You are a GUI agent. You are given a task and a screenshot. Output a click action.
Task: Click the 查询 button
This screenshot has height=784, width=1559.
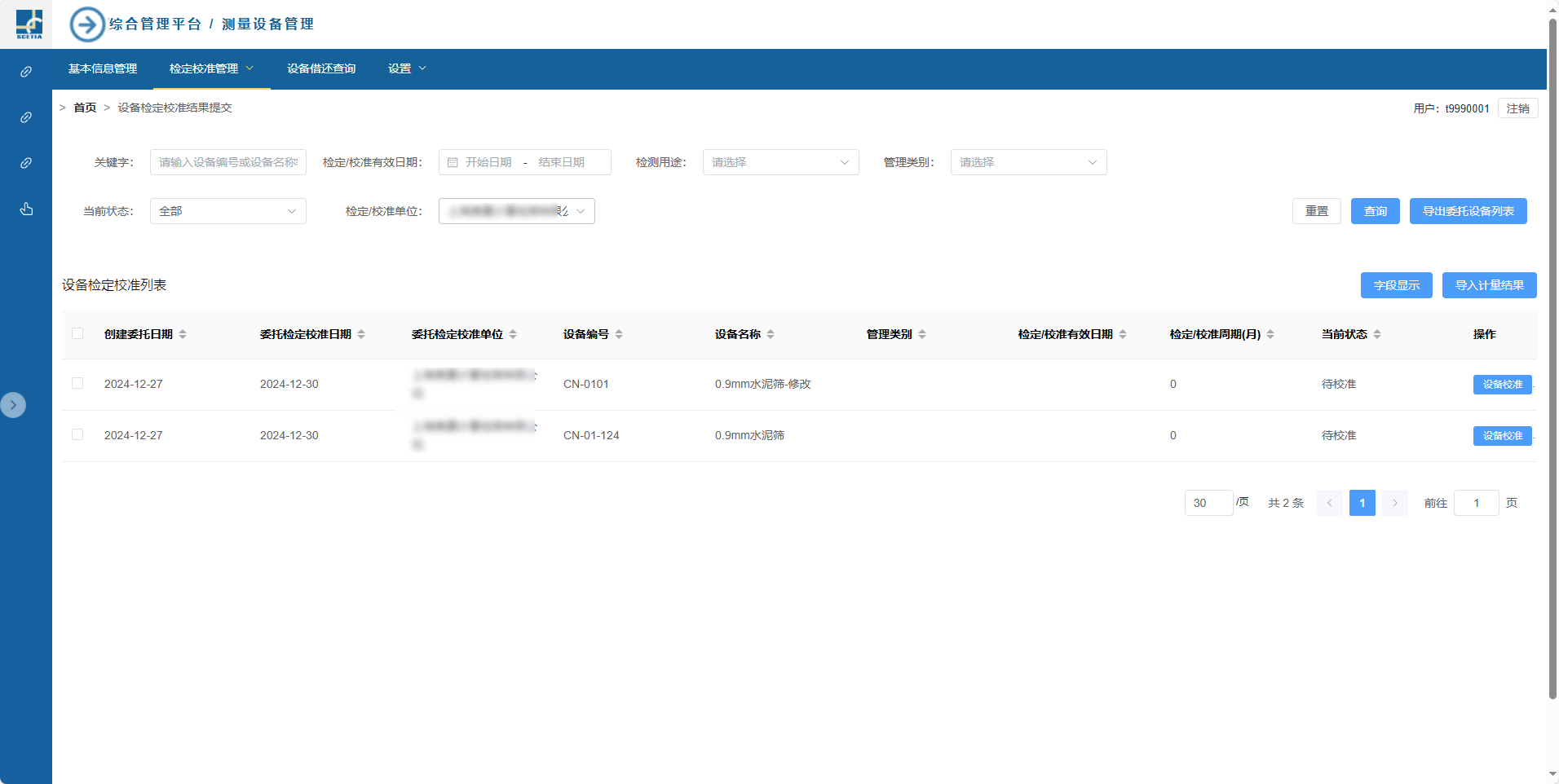tap(1375, 211)
